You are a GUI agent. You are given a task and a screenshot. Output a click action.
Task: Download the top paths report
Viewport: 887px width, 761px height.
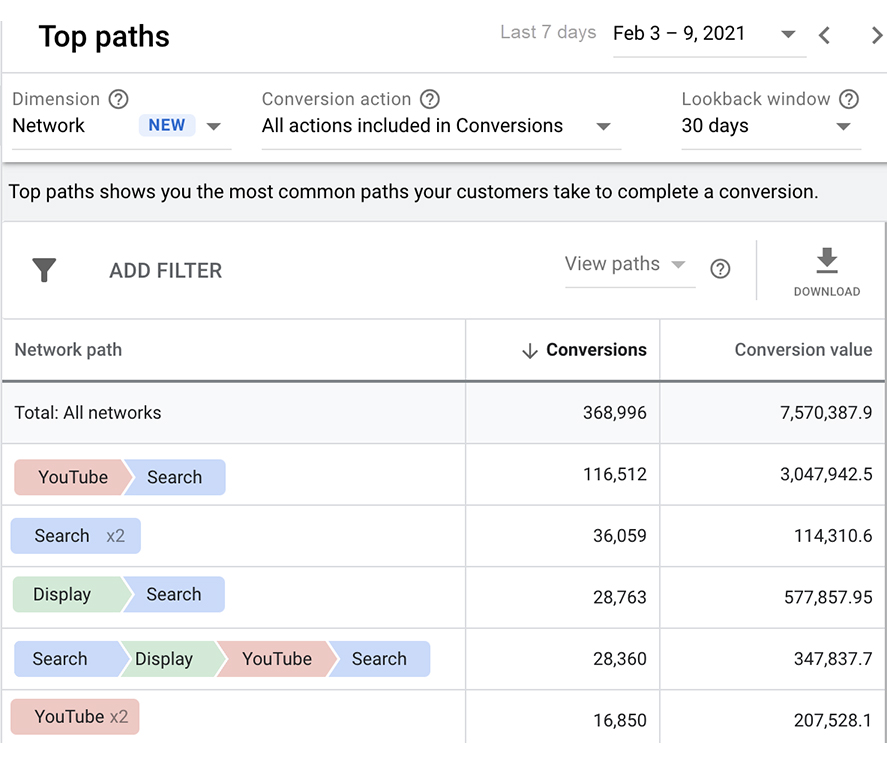point(826,272)
